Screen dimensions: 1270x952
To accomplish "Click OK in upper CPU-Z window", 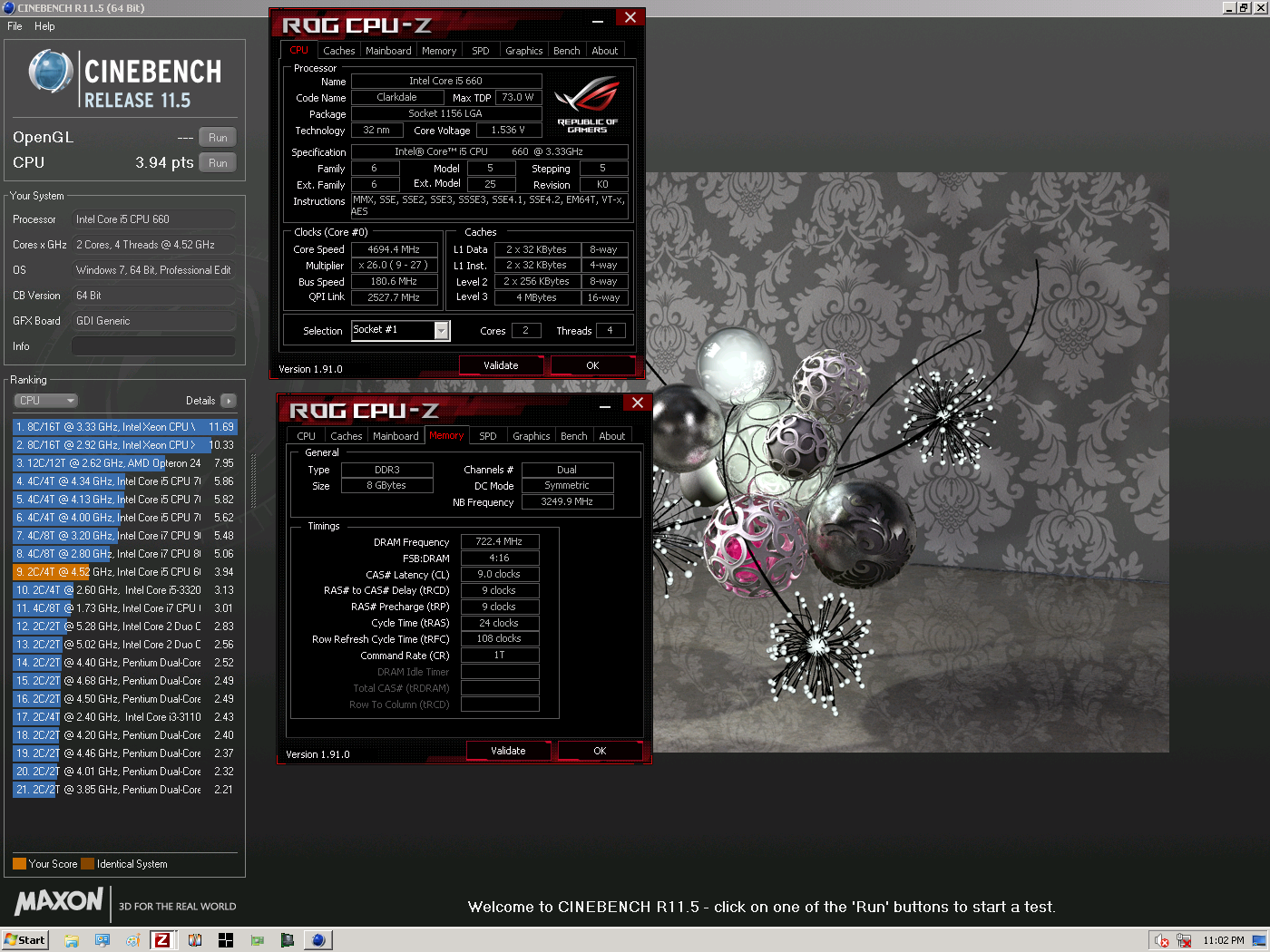I will pyautogui.click(x=592, y=365).
